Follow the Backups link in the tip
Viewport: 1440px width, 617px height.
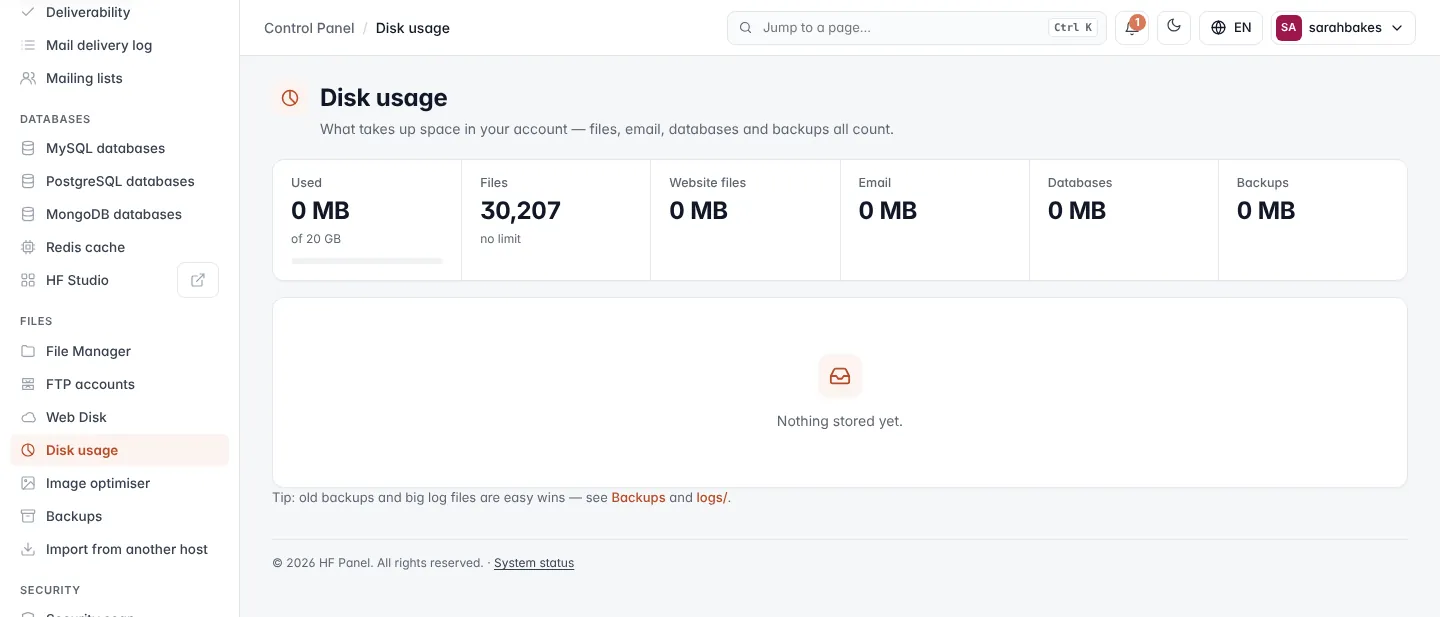pyautogui.click(x=638, y=497)
